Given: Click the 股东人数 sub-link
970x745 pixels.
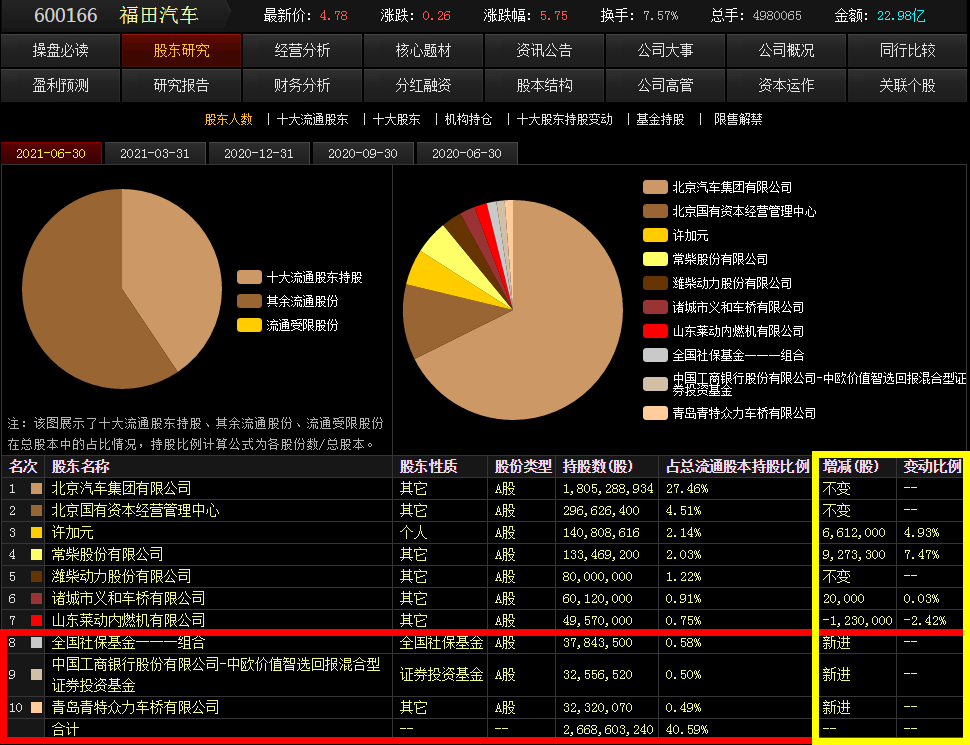Looking at the screenshot, I should [x=228, y=119].
